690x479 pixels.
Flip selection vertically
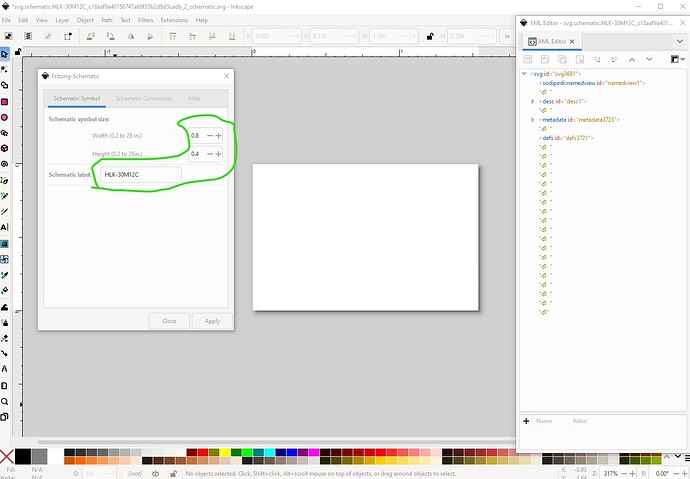150,36
